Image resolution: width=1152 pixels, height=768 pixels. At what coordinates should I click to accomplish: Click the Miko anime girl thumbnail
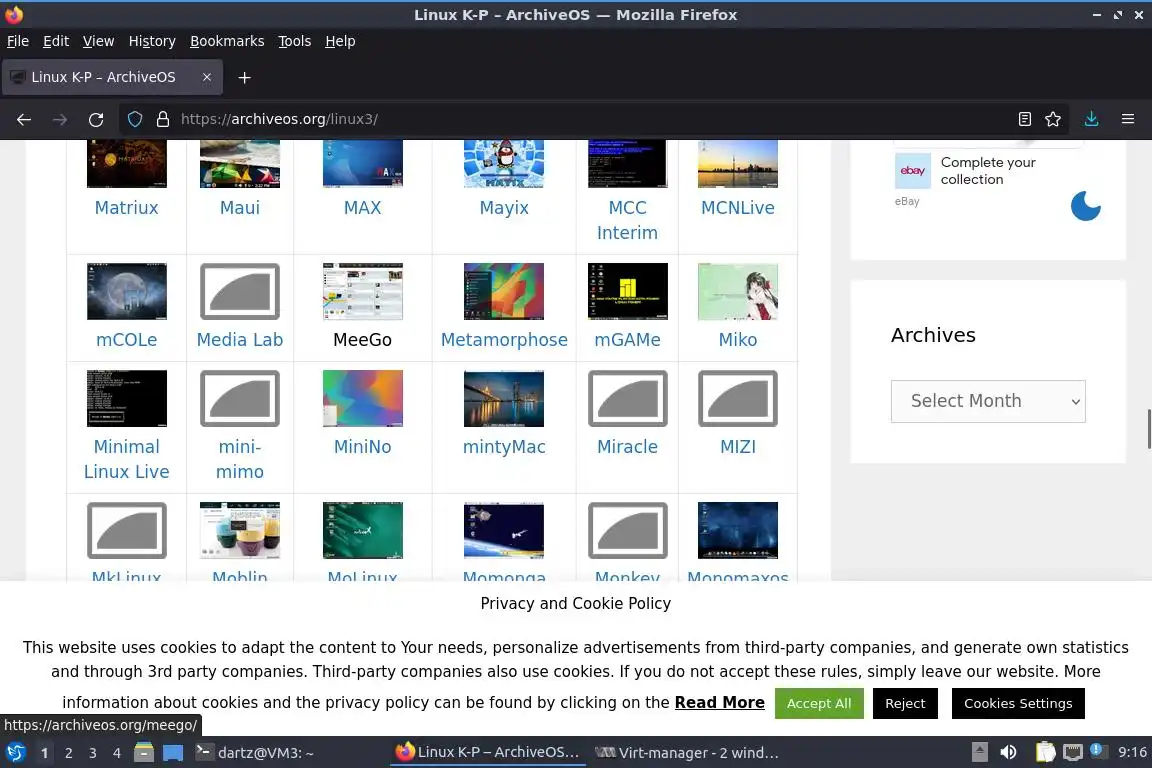[x=738, y=291]
